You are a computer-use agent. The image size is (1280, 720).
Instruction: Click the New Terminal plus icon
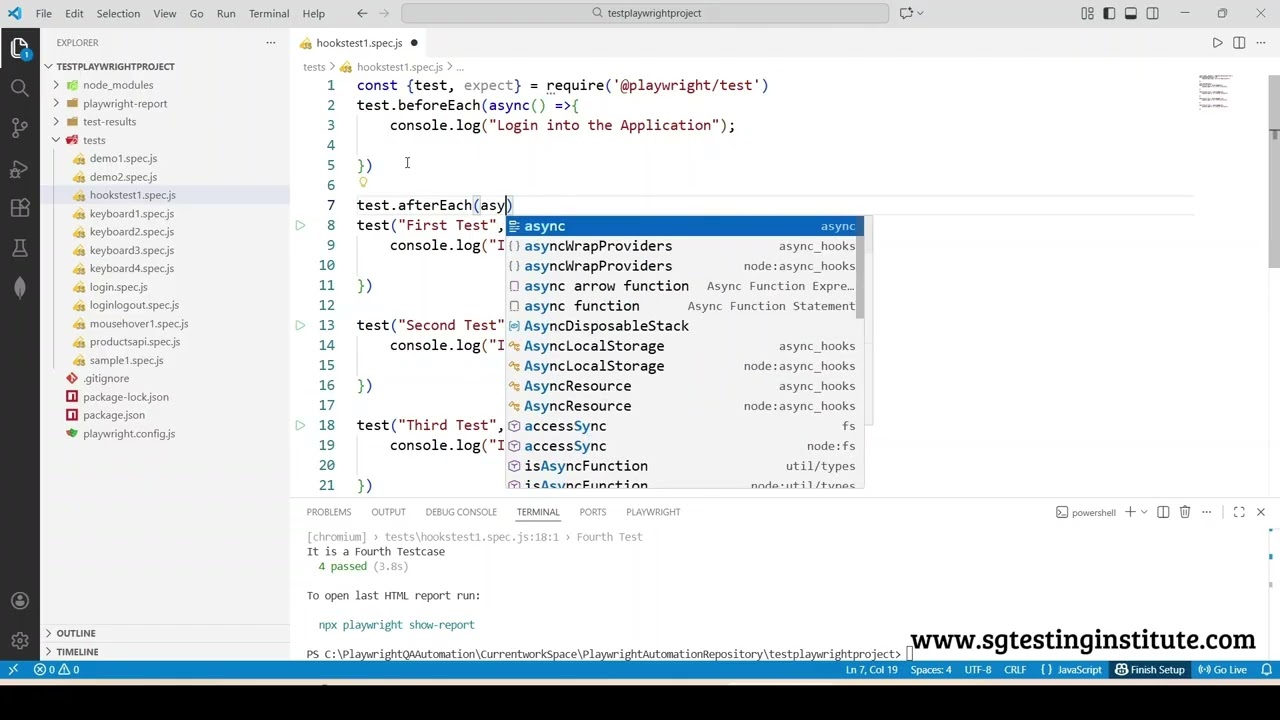(x=1130, y=512)
